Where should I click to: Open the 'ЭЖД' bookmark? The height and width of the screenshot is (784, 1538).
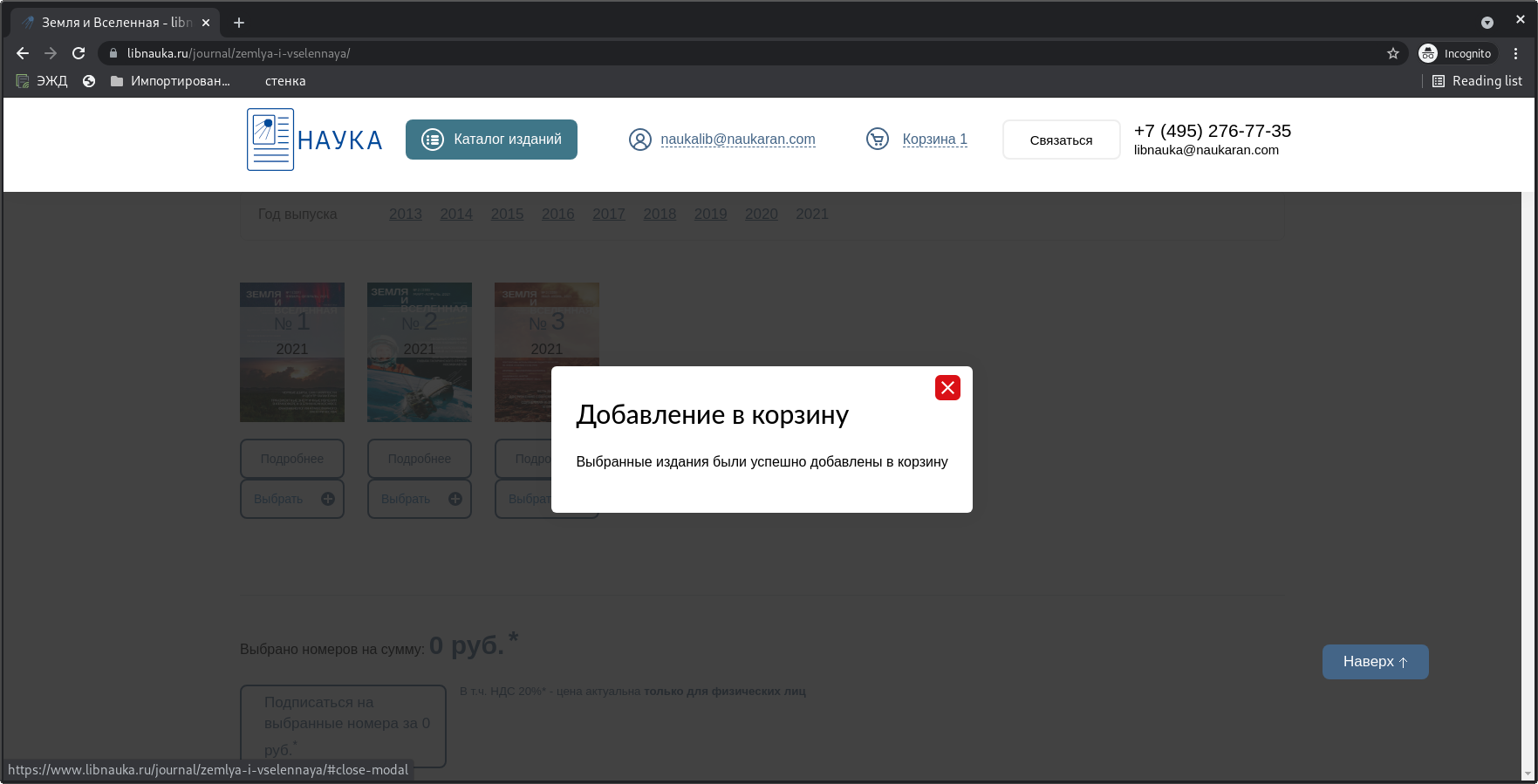click(42, 81)
